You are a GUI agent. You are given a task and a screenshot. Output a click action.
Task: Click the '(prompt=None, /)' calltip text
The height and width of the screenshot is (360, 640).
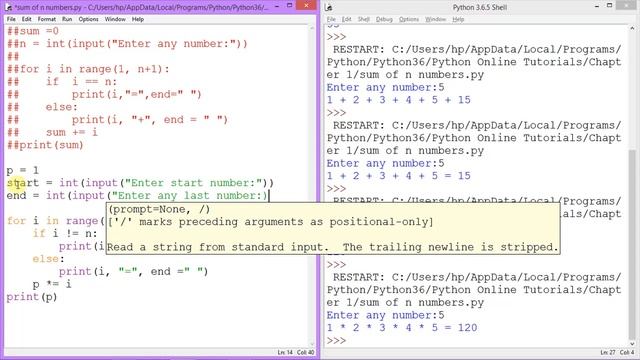(x=159, y=209)
